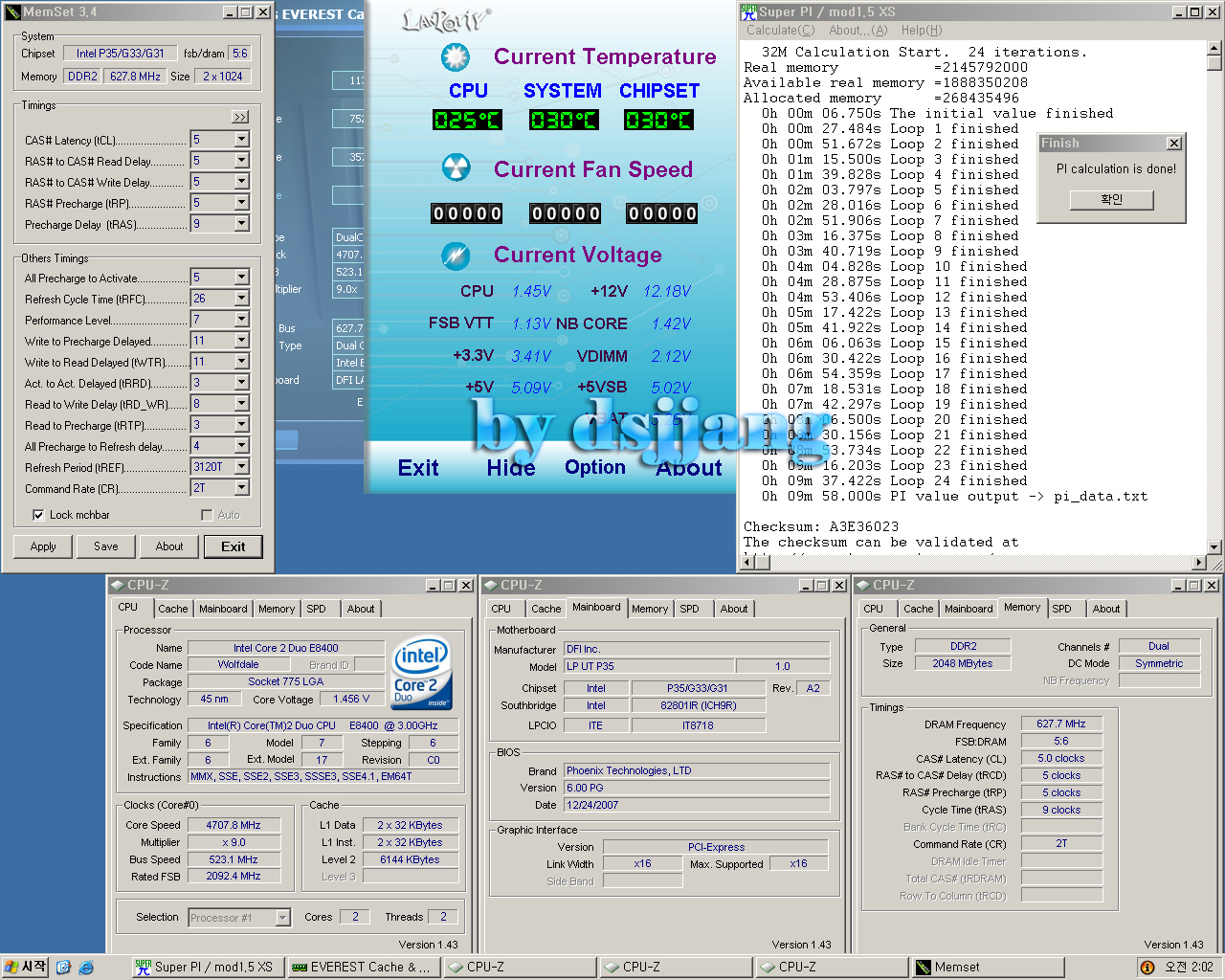This screenshot has width=1225, height=980.
Task: Toggle the Lock mchbar checkbox
Action: point(38,515)
